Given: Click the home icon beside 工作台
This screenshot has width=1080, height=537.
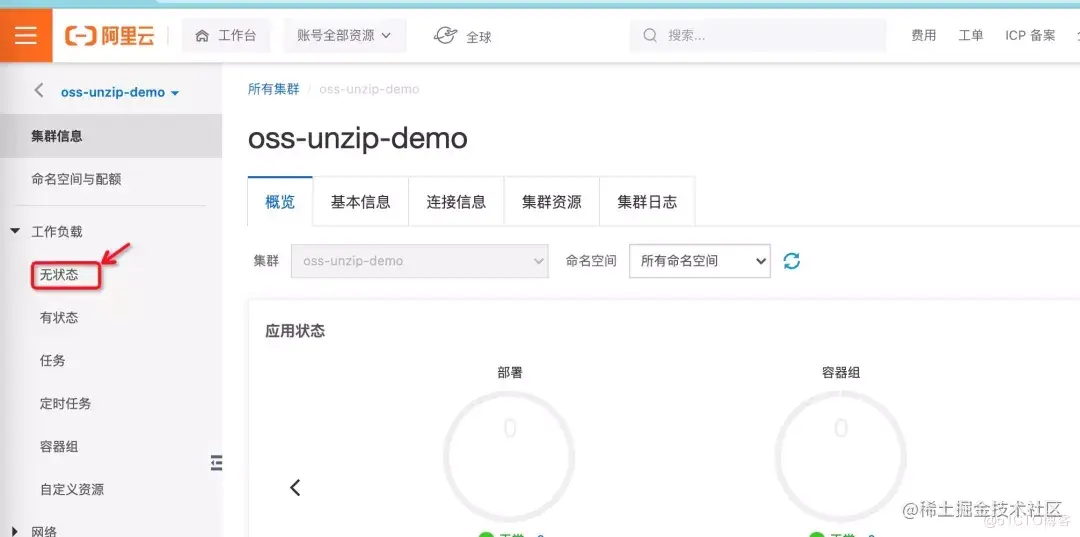Looking at the screenshot, I should click(202, 36).
